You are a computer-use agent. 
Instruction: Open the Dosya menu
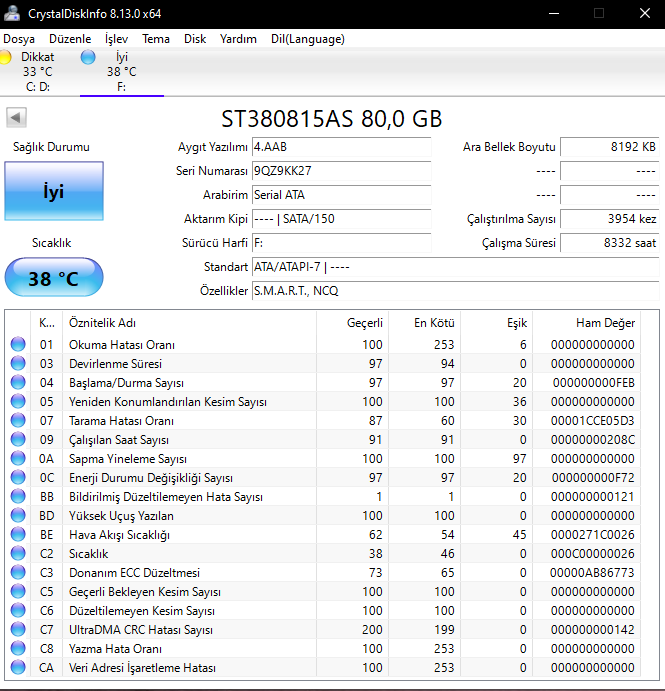coord(19,39)
